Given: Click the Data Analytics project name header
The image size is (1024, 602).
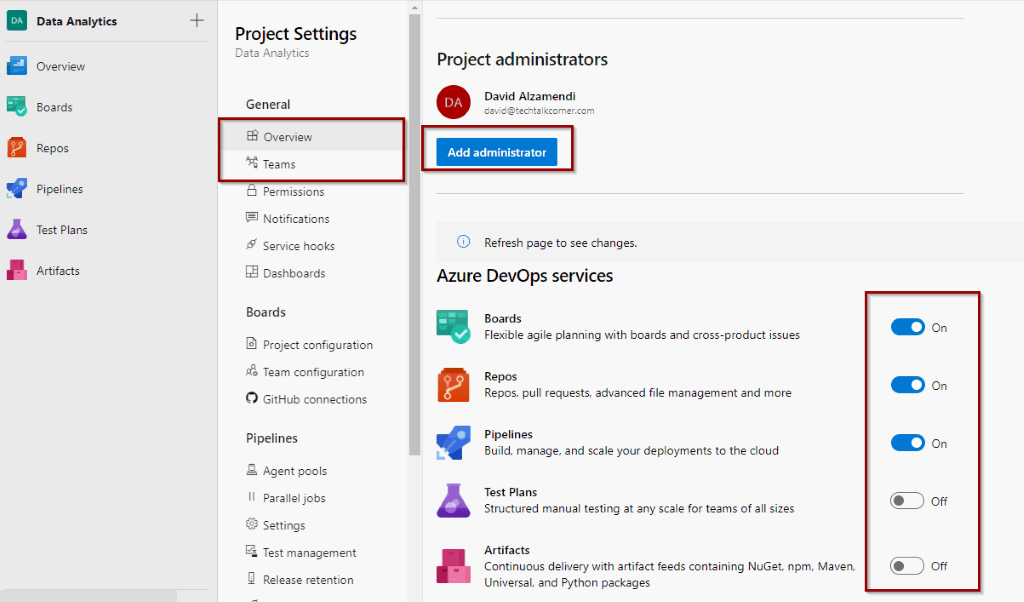Looking at the screenshot, I should [76, 21].
